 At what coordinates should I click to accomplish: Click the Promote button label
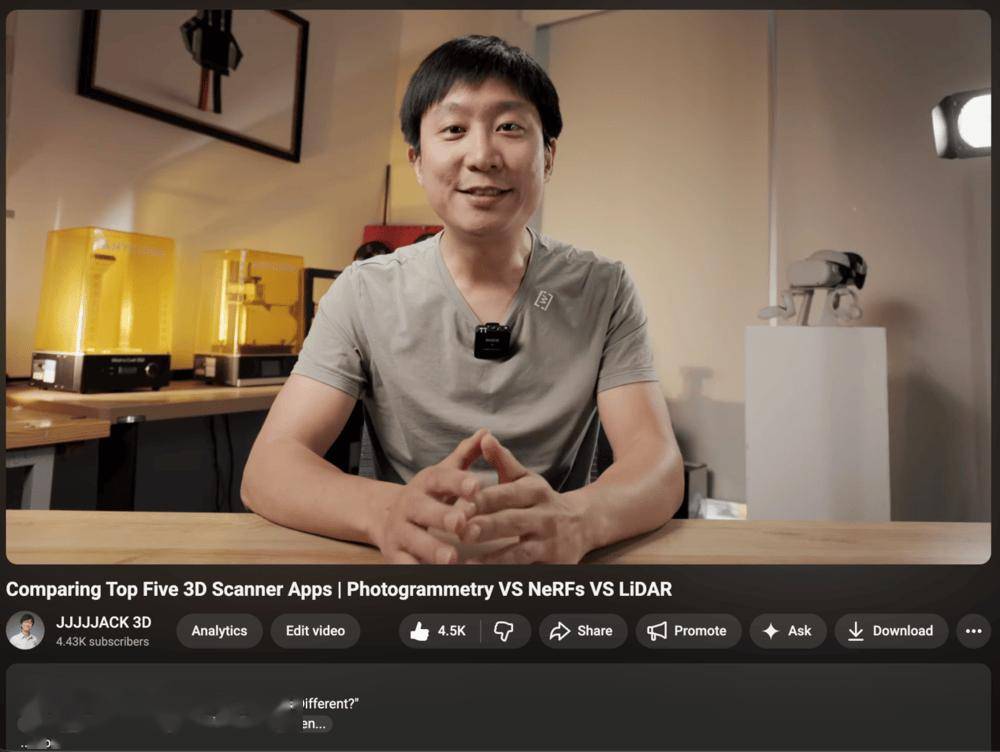700,631
